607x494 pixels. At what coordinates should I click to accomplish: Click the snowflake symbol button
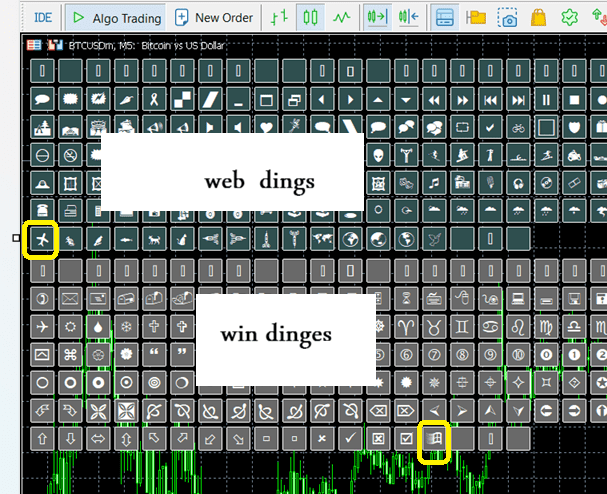(x=126, y=327)
